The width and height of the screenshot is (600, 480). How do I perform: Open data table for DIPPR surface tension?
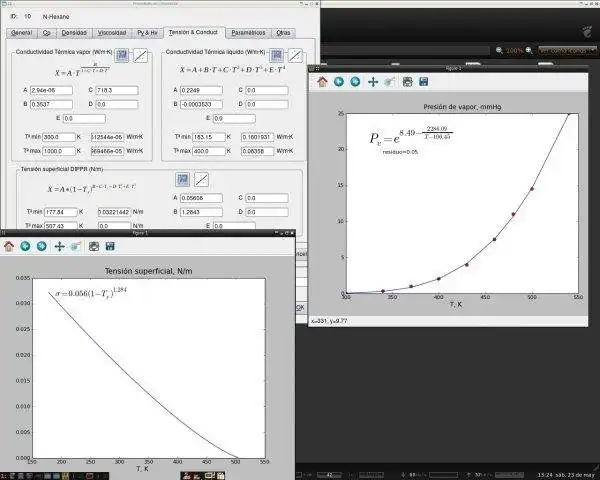click(x=183, y=179)
